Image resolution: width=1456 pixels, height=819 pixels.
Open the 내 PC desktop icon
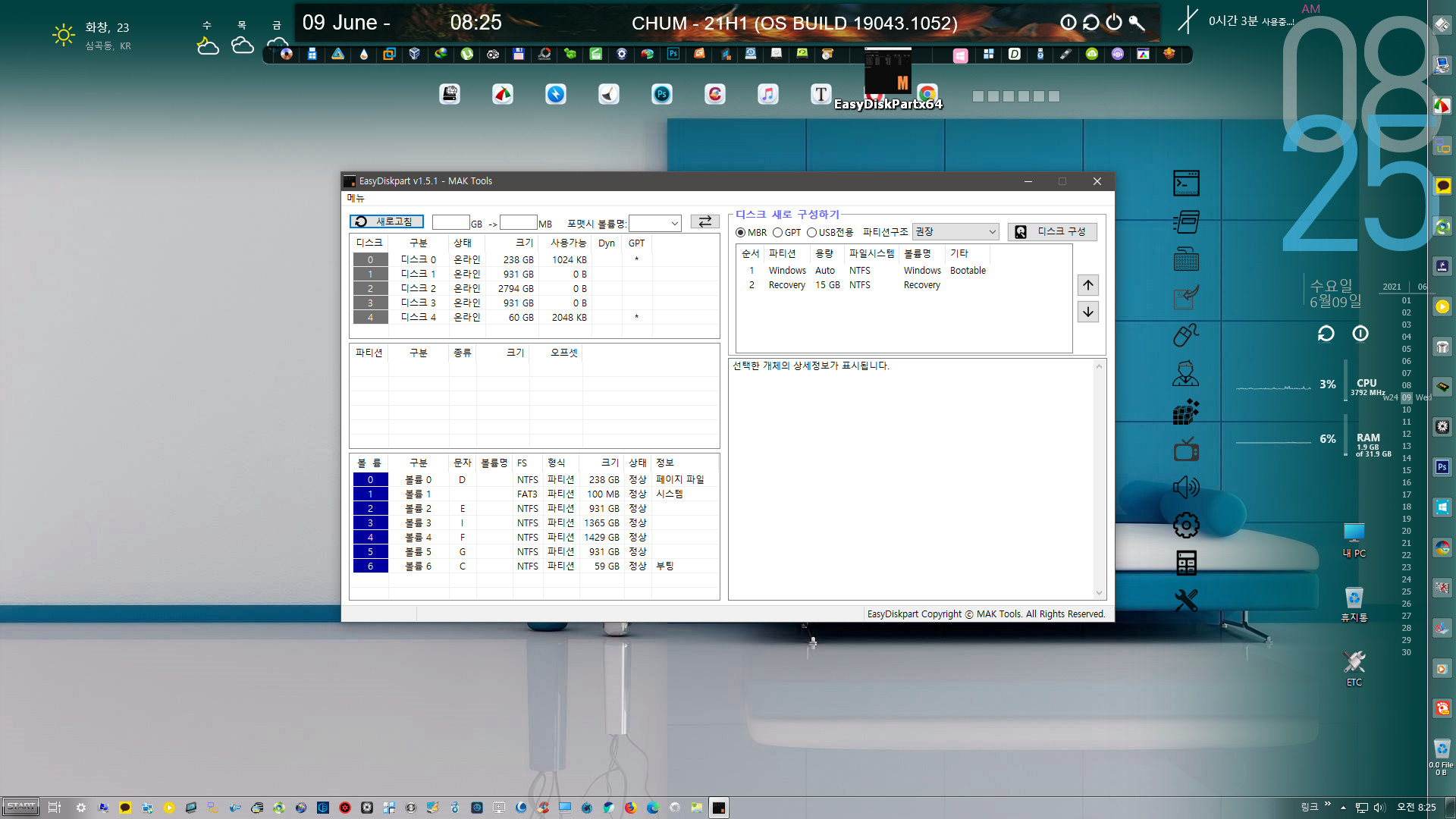(1354, 540)
